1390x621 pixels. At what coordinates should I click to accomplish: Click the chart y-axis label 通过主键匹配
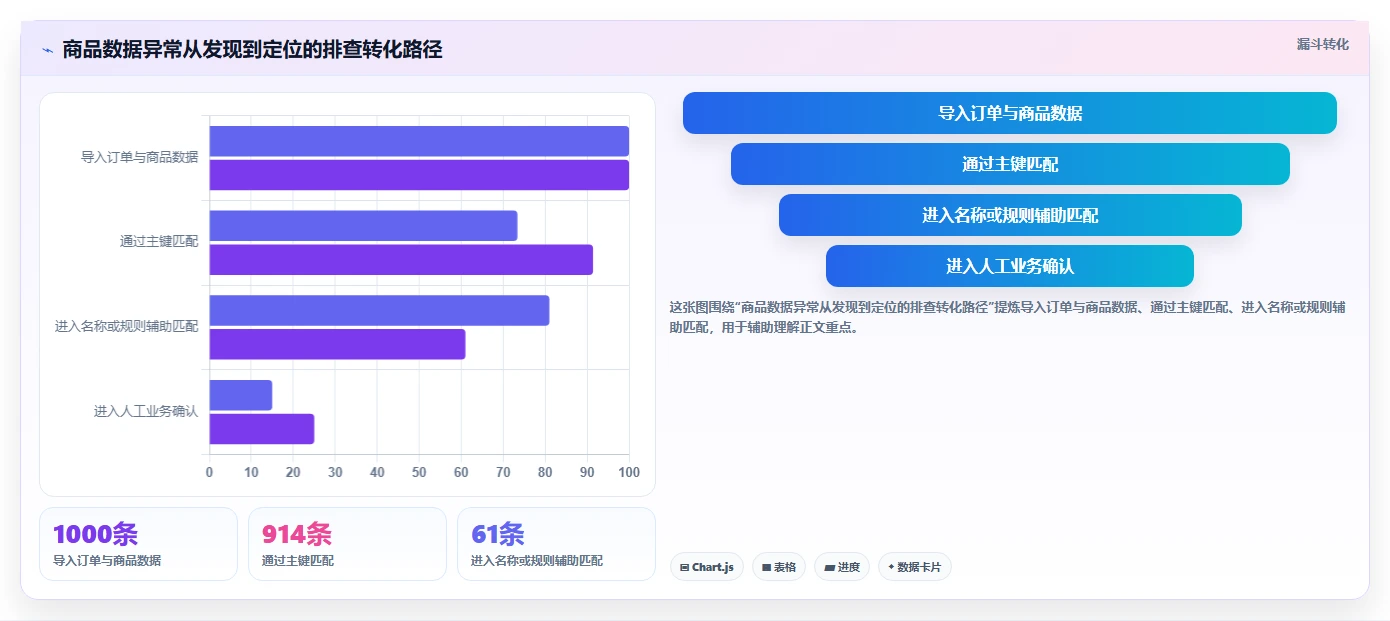pos(159,241)
